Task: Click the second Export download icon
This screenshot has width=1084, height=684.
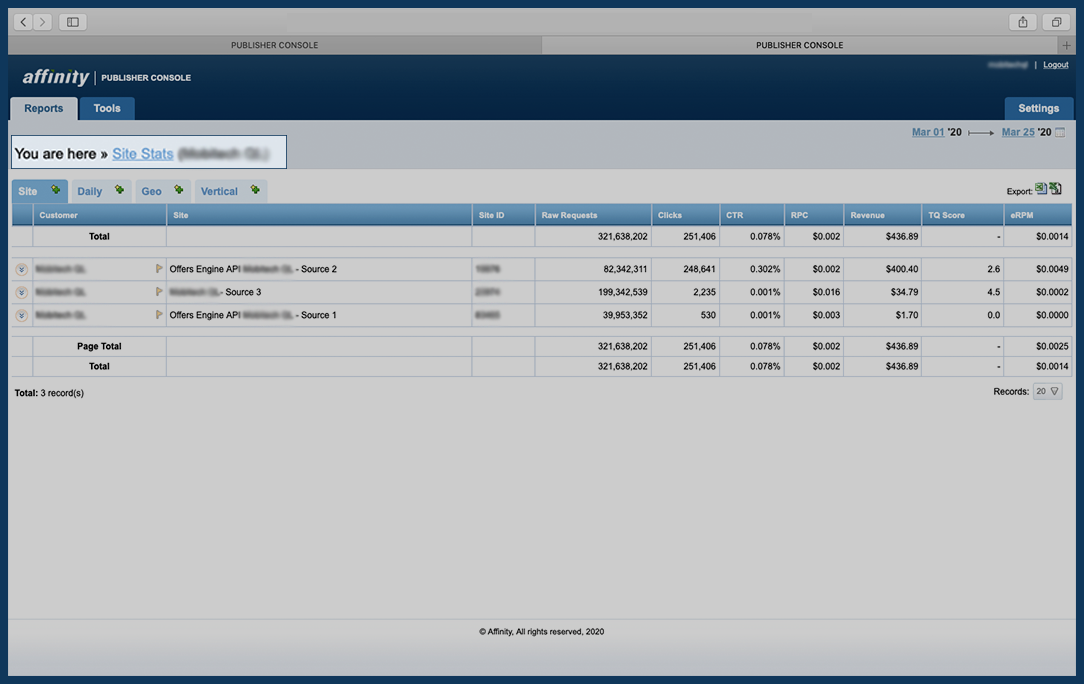Action: 1055,189
